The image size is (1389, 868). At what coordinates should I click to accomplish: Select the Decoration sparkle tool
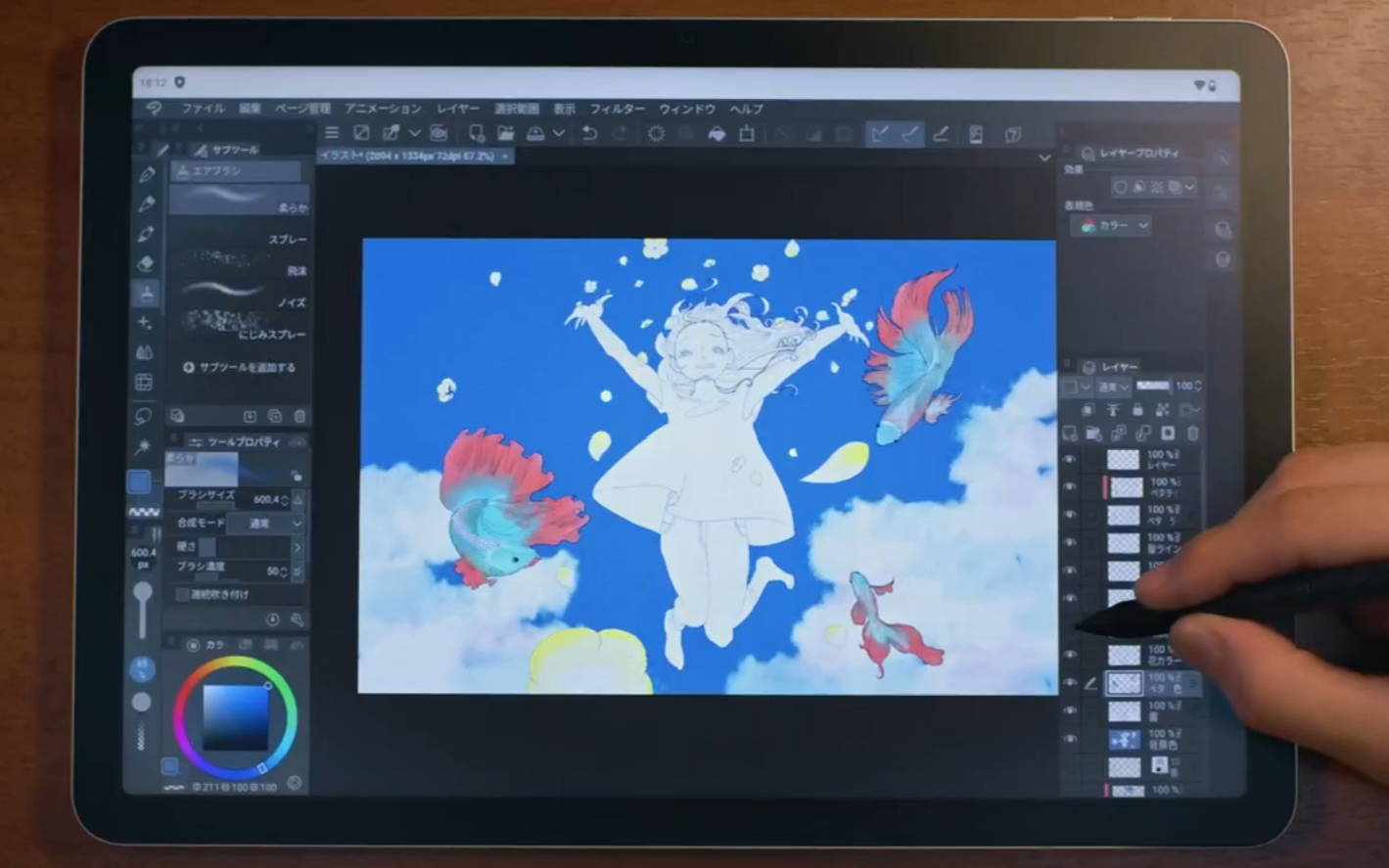(145, 323)
